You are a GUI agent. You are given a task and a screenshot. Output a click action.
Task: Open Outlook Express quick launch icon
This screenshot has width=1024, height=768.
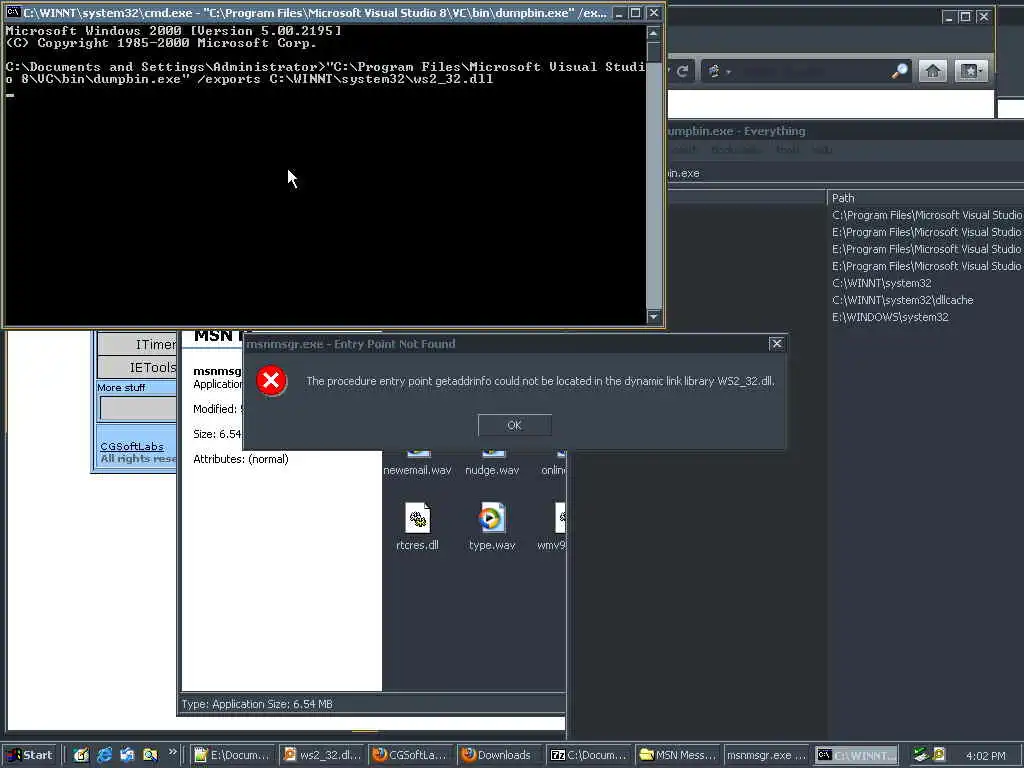click(127, 755)
